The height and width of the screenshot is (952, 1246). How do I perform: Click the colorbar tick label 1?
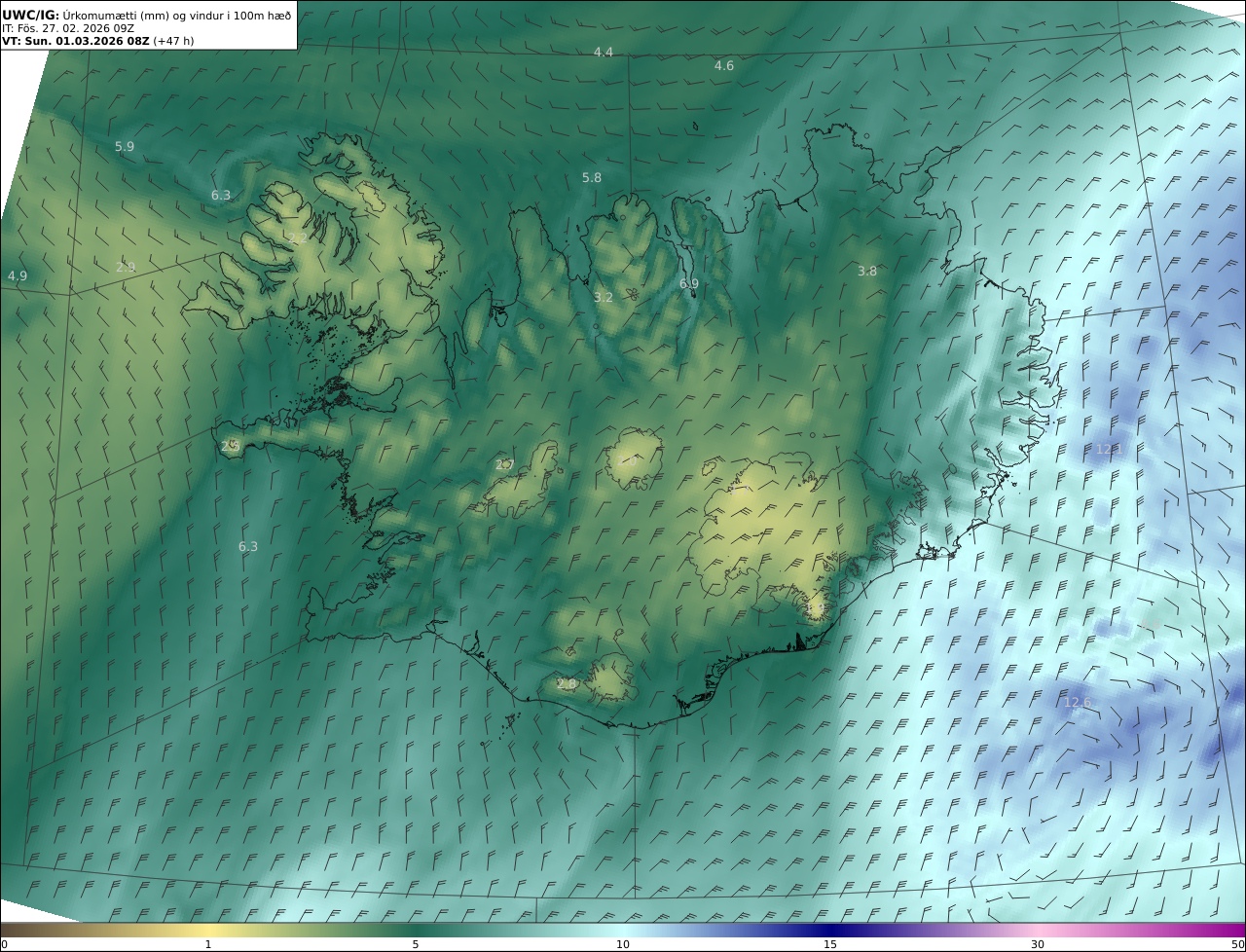pos(208,944)
